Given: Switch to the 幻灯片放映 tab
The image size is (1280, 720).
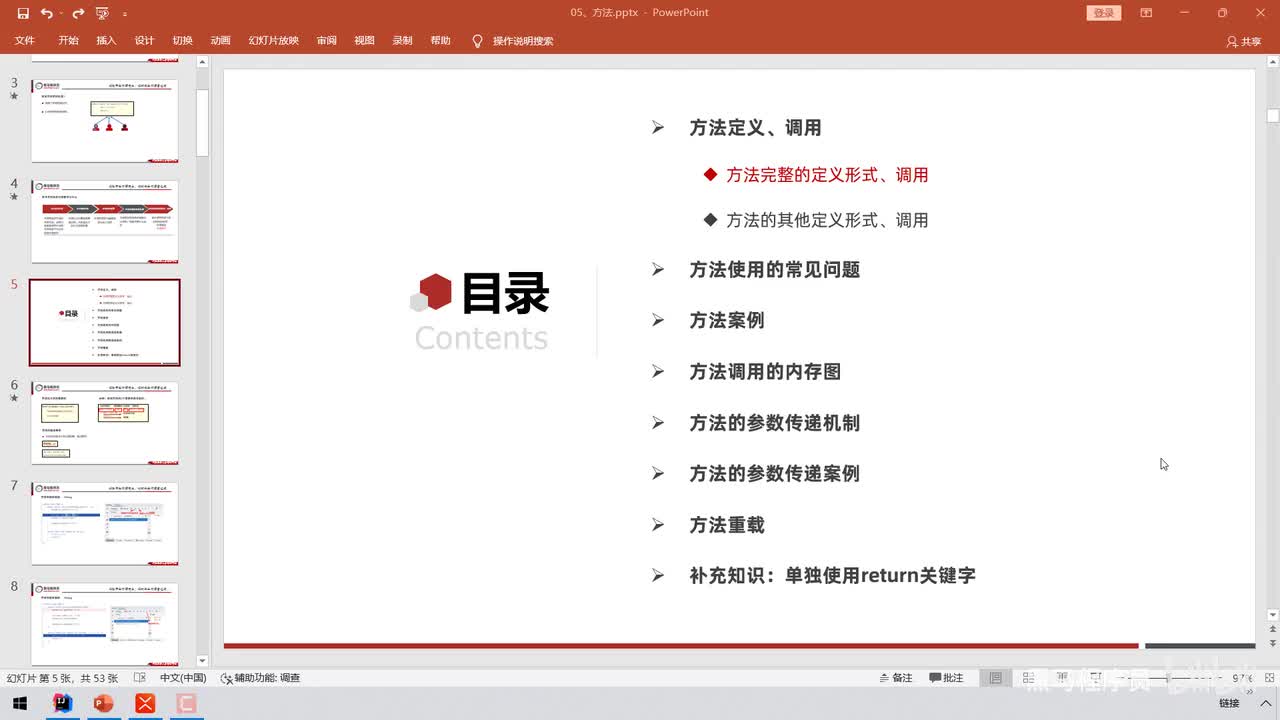Looking at the screenshot, I should point(274,41).
